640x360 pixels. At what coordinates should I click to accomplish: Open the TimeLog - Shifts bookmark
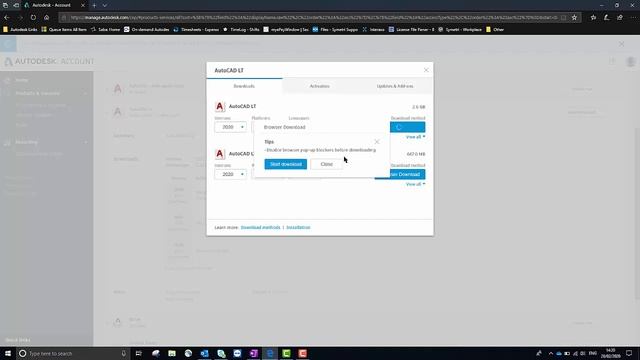[x=241, y=29]
